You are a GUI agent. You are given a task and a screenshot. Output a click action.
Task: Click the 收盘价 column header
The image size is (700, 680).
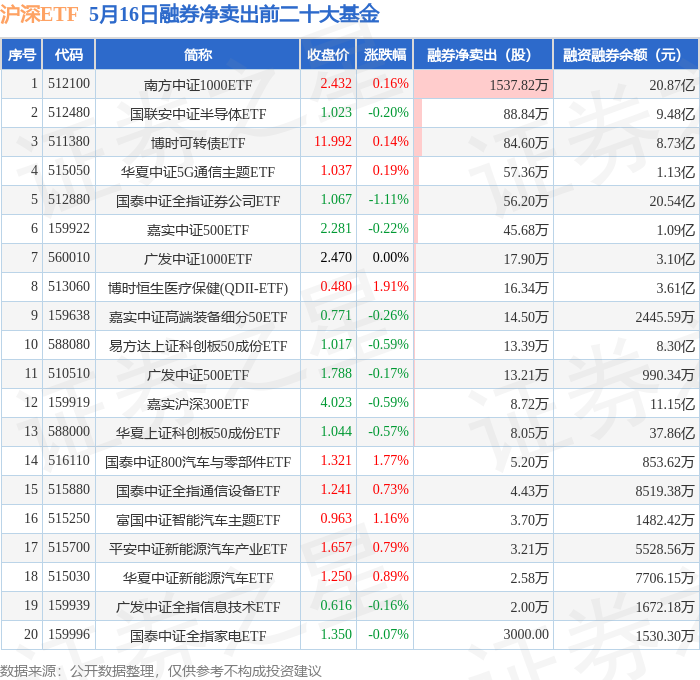328,54
